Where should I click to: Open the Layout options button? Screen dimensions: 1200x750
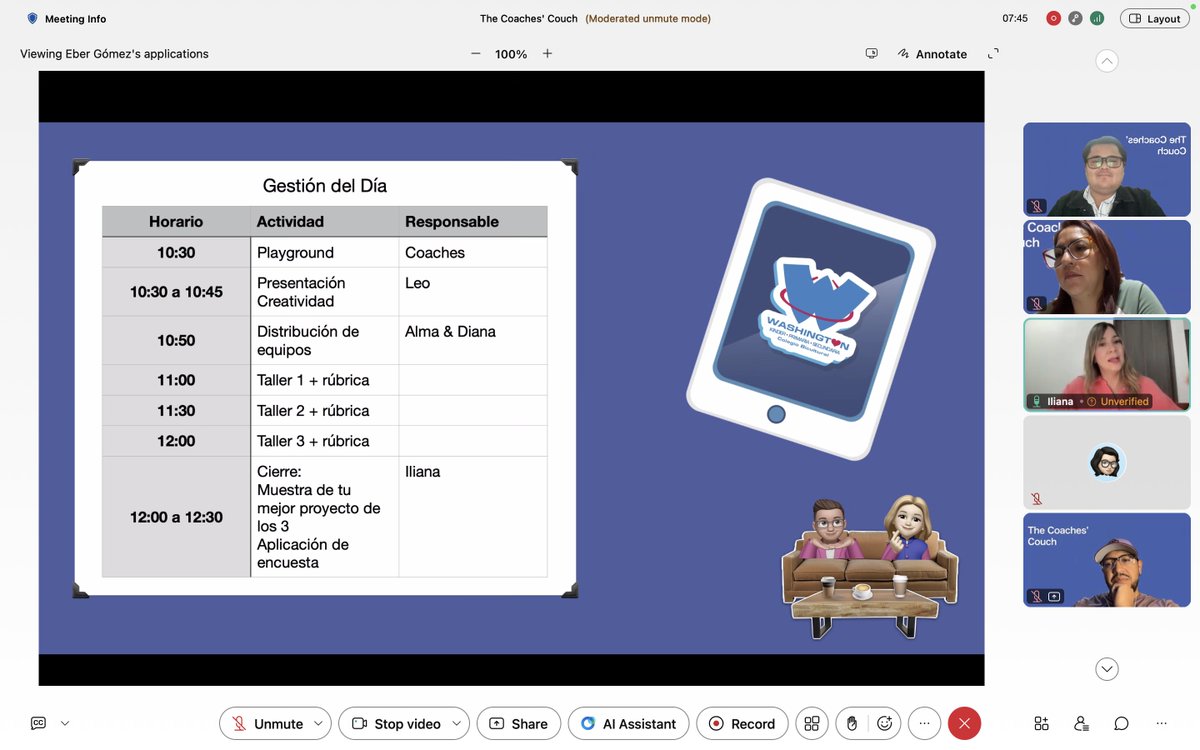(1154, 18)
